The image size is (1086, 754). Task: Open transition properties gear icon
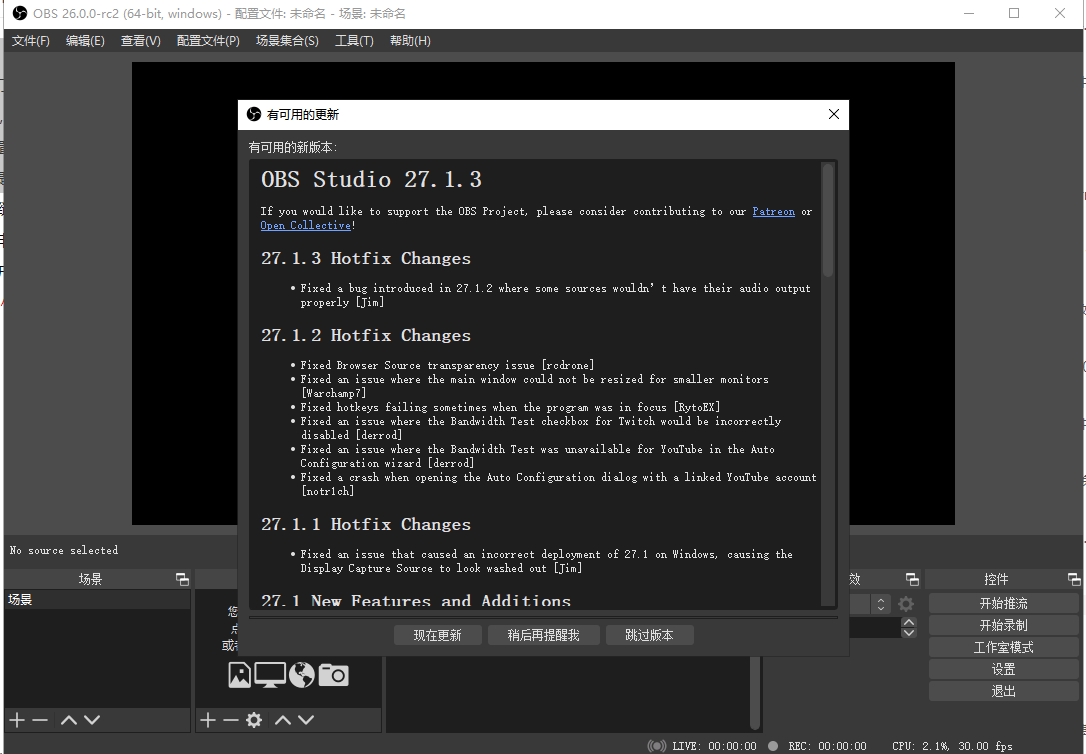point(906,604)
